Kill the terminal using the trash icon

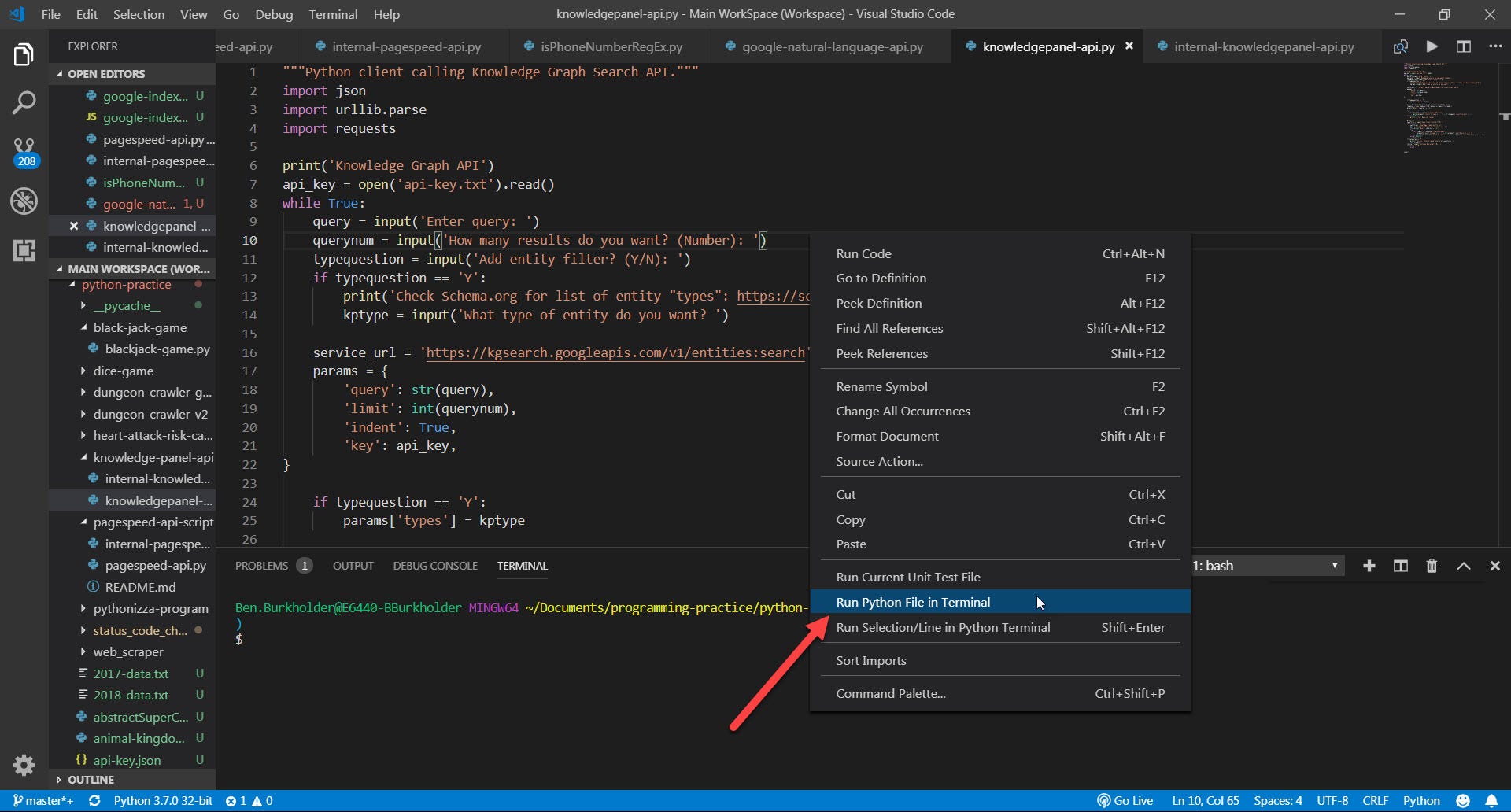point(1431,565)
